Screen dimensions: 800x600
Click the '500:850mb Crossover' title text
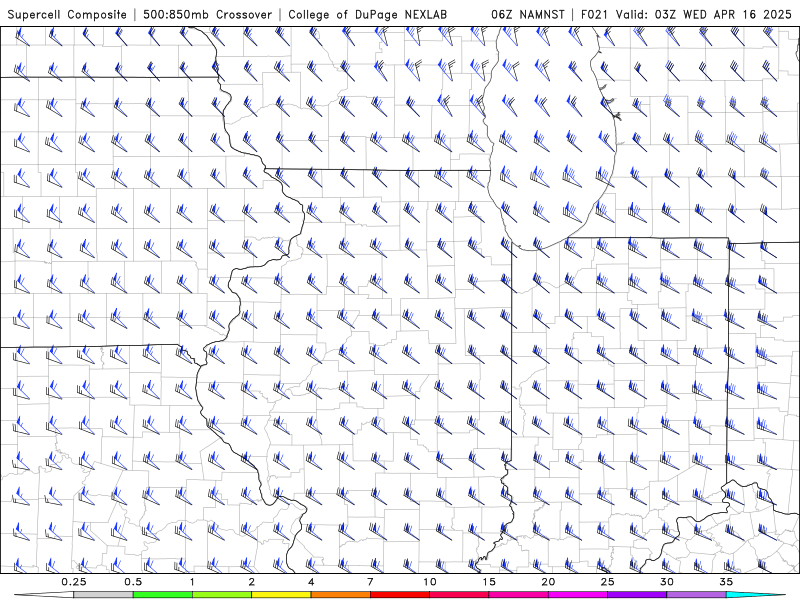coord(207,14)
